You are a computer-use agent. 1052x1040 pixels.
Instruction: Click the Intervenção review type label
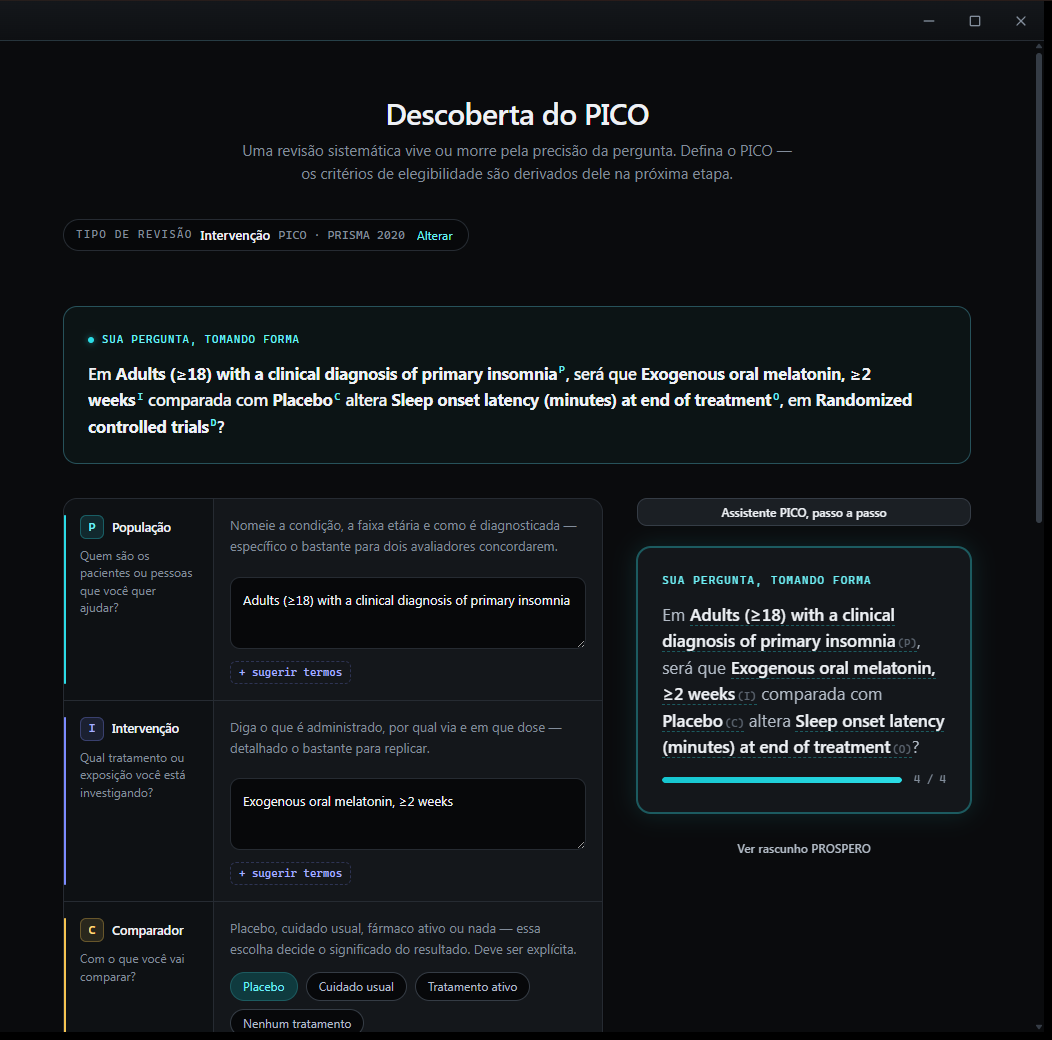click(235, 236)
